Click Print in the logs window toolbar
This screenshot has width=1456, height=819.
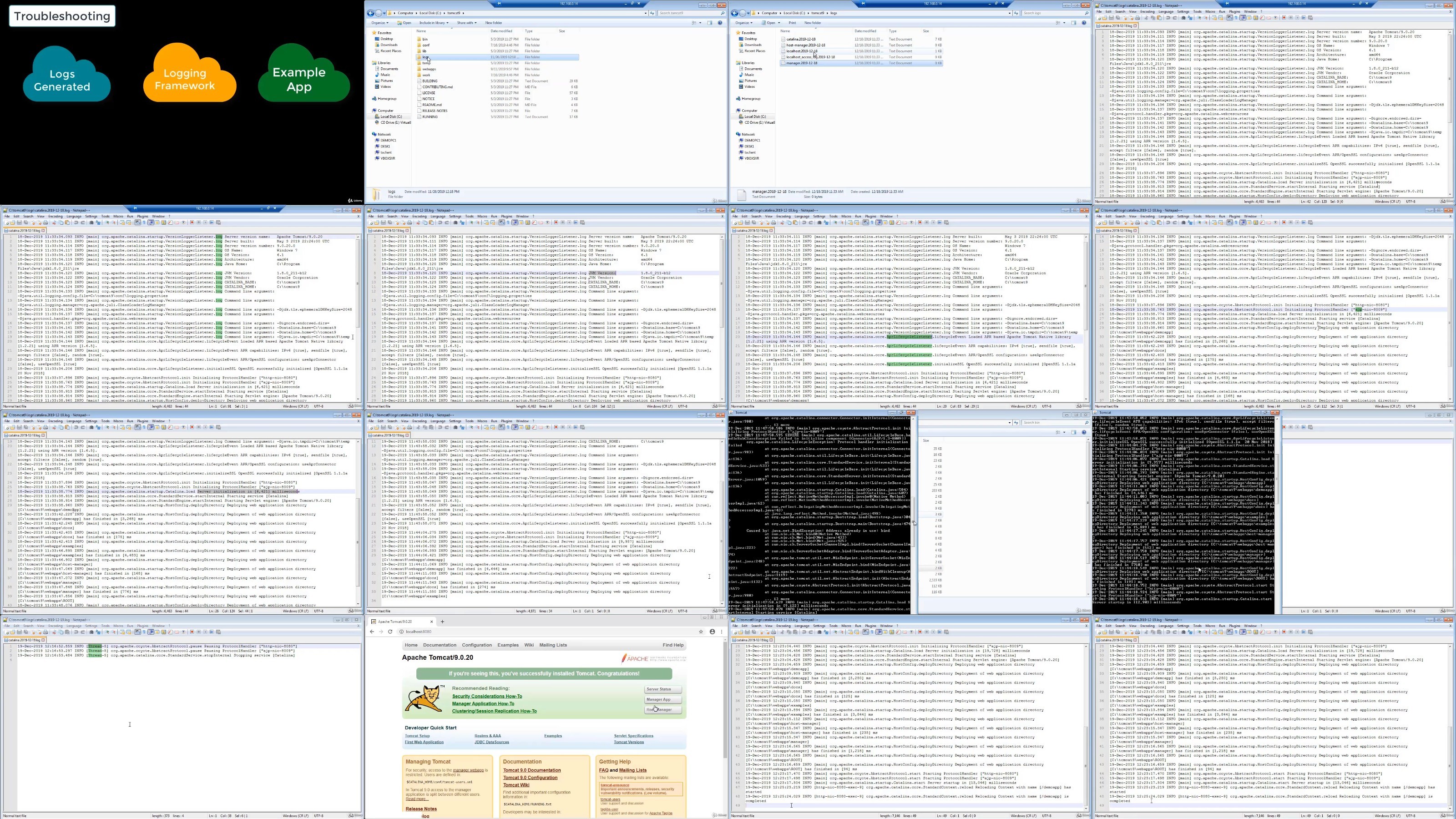(x=792, y=23)
